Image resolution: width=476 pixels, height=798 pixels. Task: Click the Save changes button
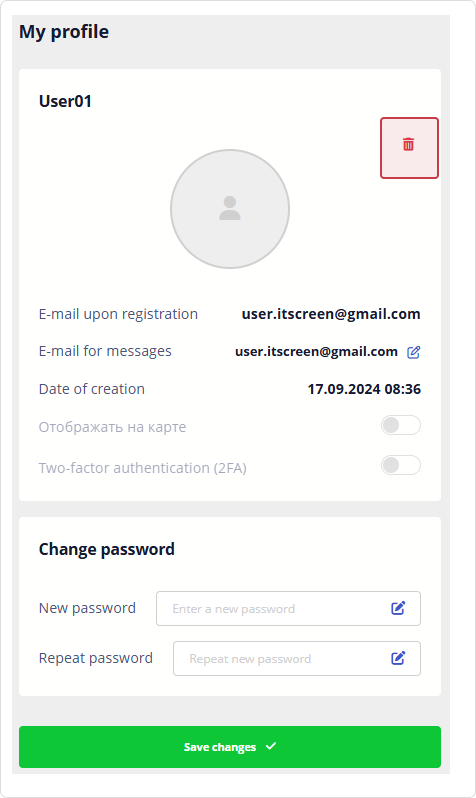point(230,747)
